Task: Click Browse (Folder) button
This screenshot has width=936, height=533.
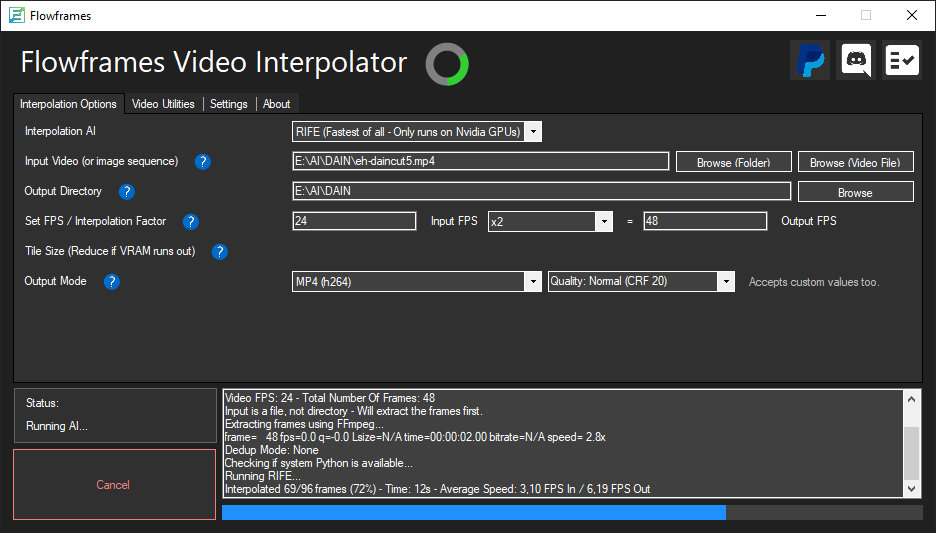Action: (x=734, y=162)
